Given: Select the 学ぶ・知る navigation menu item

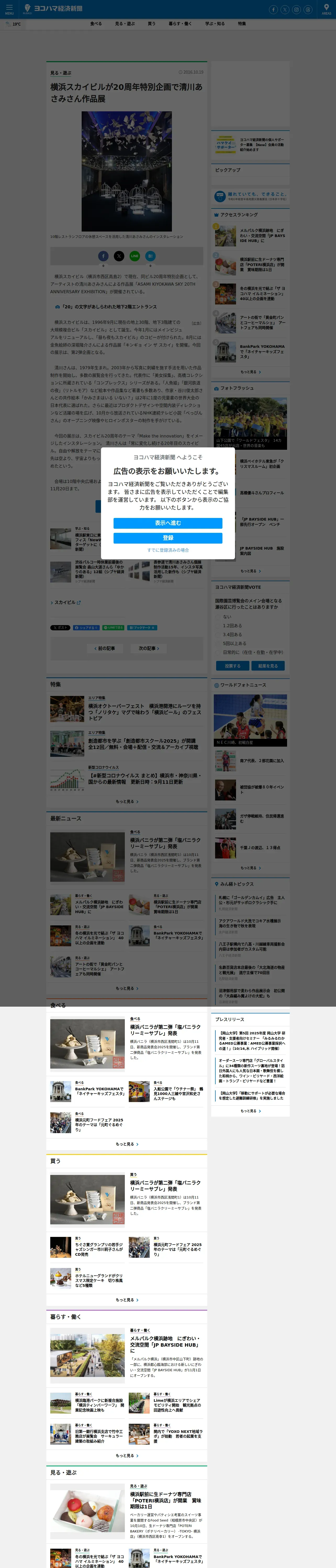Looking at the screenshot, I should (215, 24).
